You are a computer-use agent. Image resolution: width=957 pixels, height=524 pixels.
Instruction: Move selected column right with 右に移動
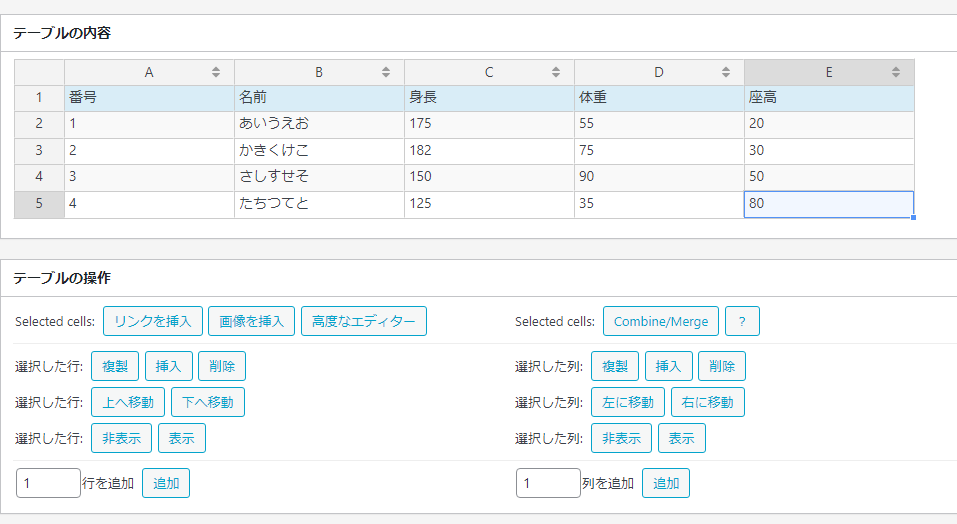point(707,402)
